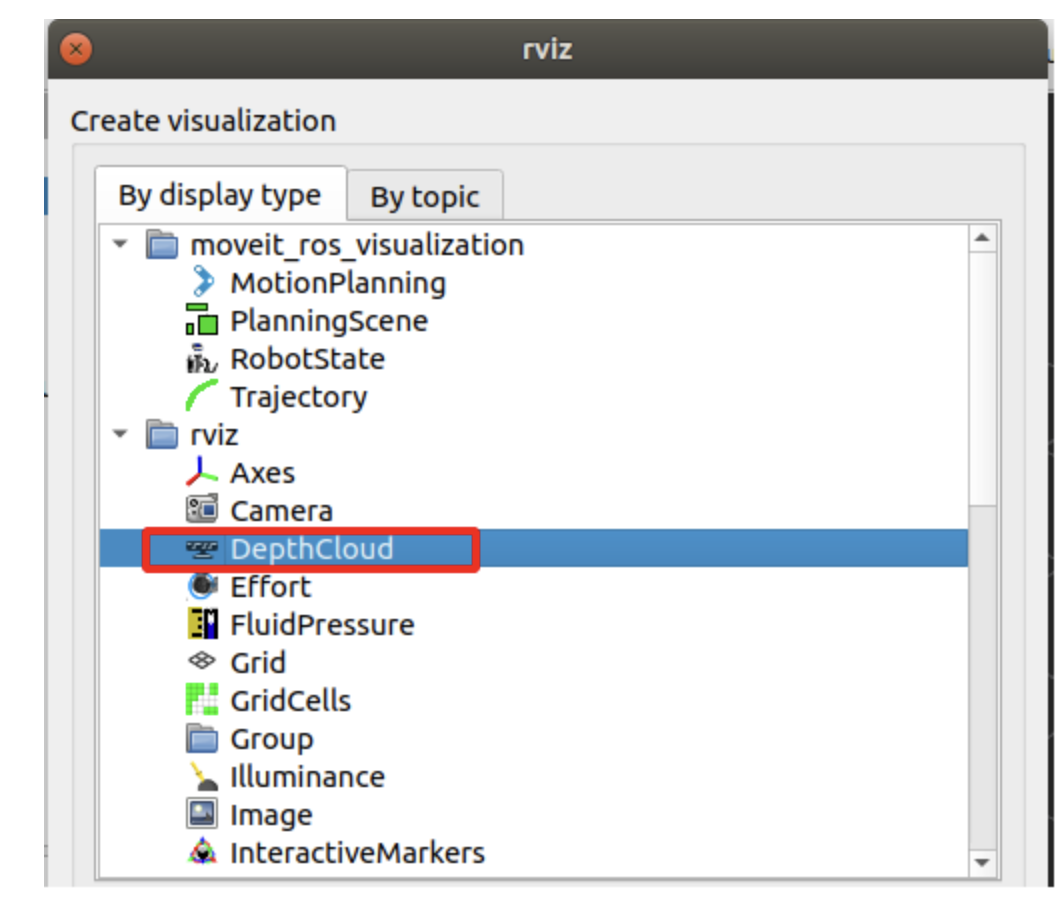Select the rviz folder label
This screenshot has width=1062, height=902.
click(214, 435)
